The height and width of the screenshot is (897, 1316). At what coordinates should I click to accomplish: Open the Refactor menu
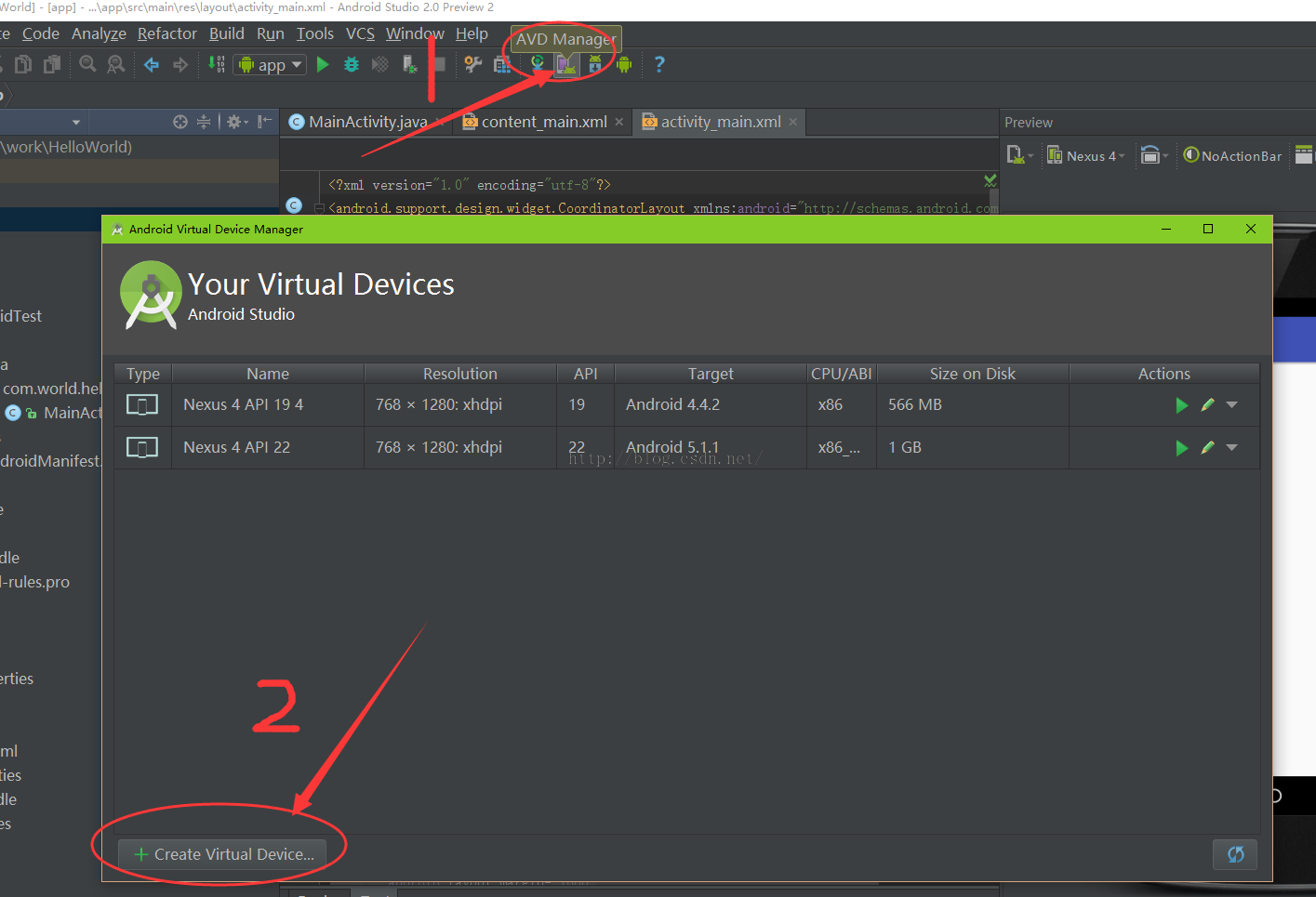point(167,33)
